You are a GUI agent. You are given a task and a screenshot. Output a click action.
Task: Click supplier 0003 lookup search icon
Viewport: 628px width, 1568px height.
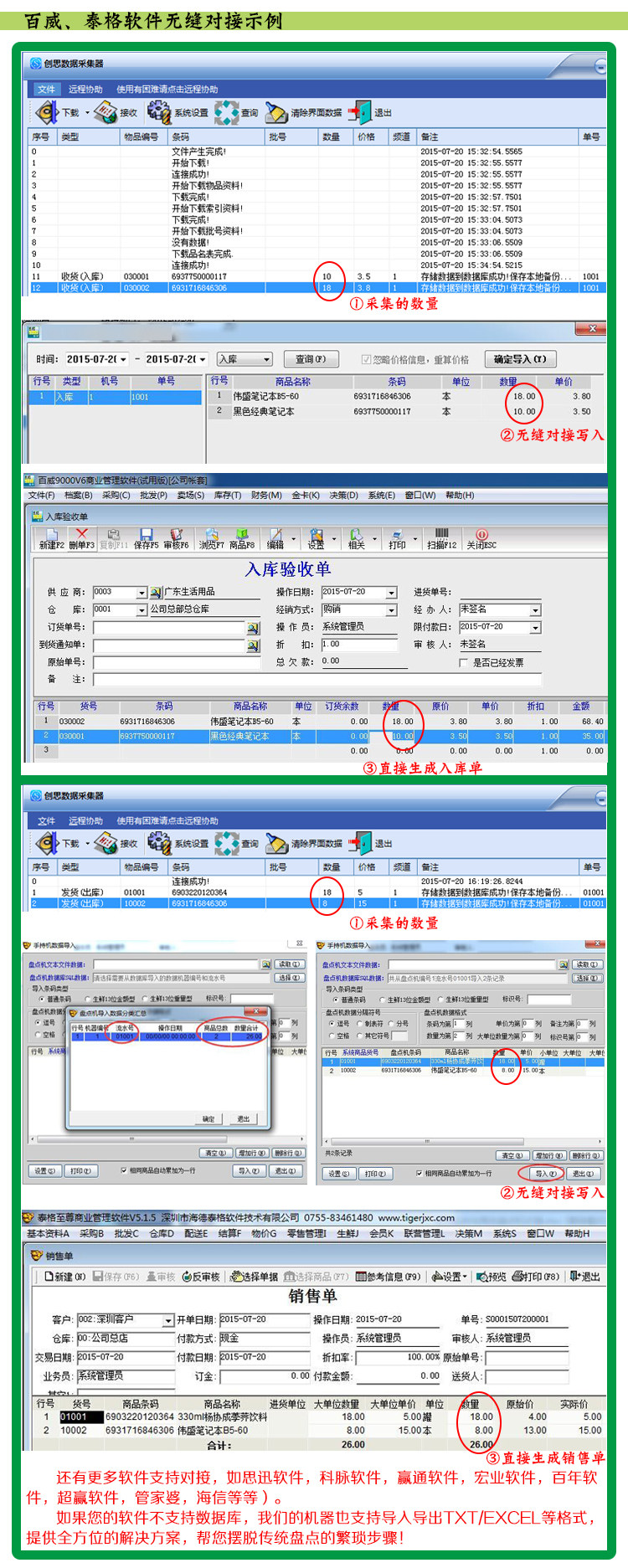(x=155, y=593)
